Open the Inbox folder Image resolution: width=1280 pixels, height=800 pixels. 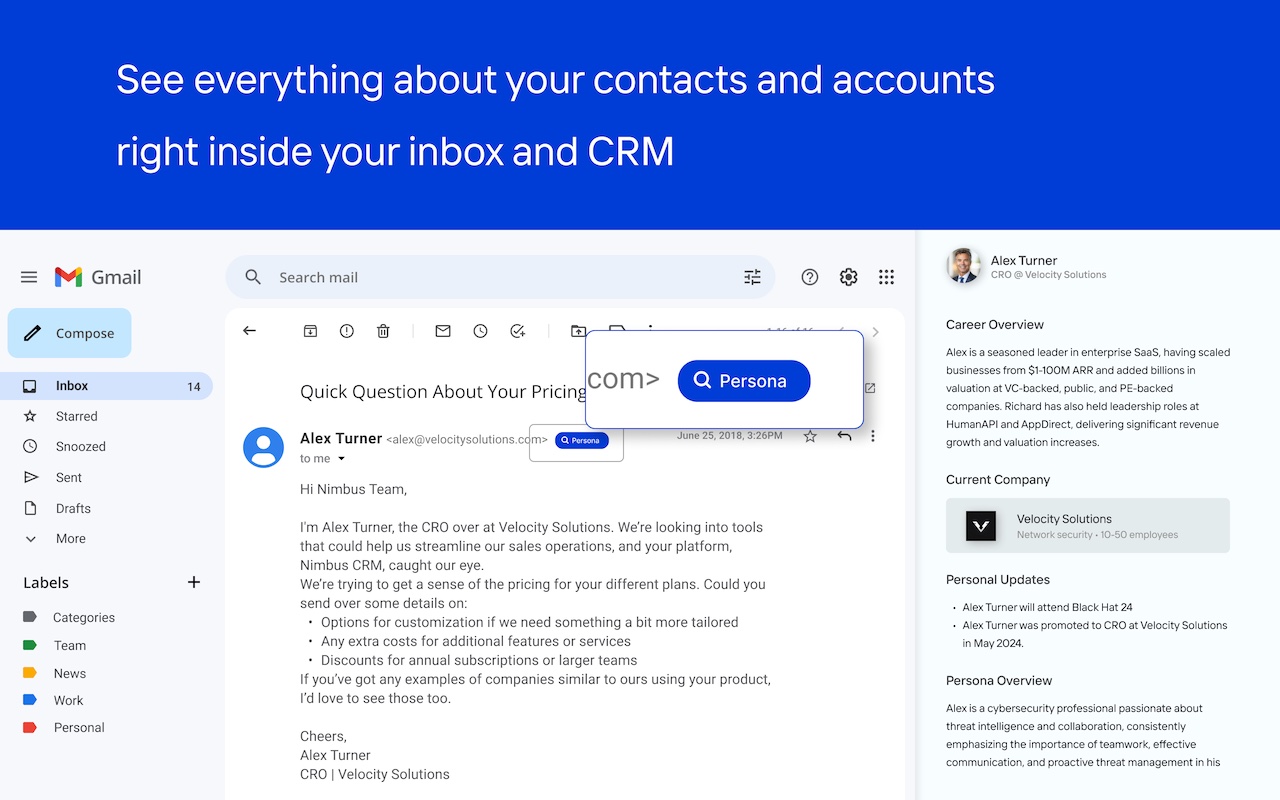(x=106, y=386)
